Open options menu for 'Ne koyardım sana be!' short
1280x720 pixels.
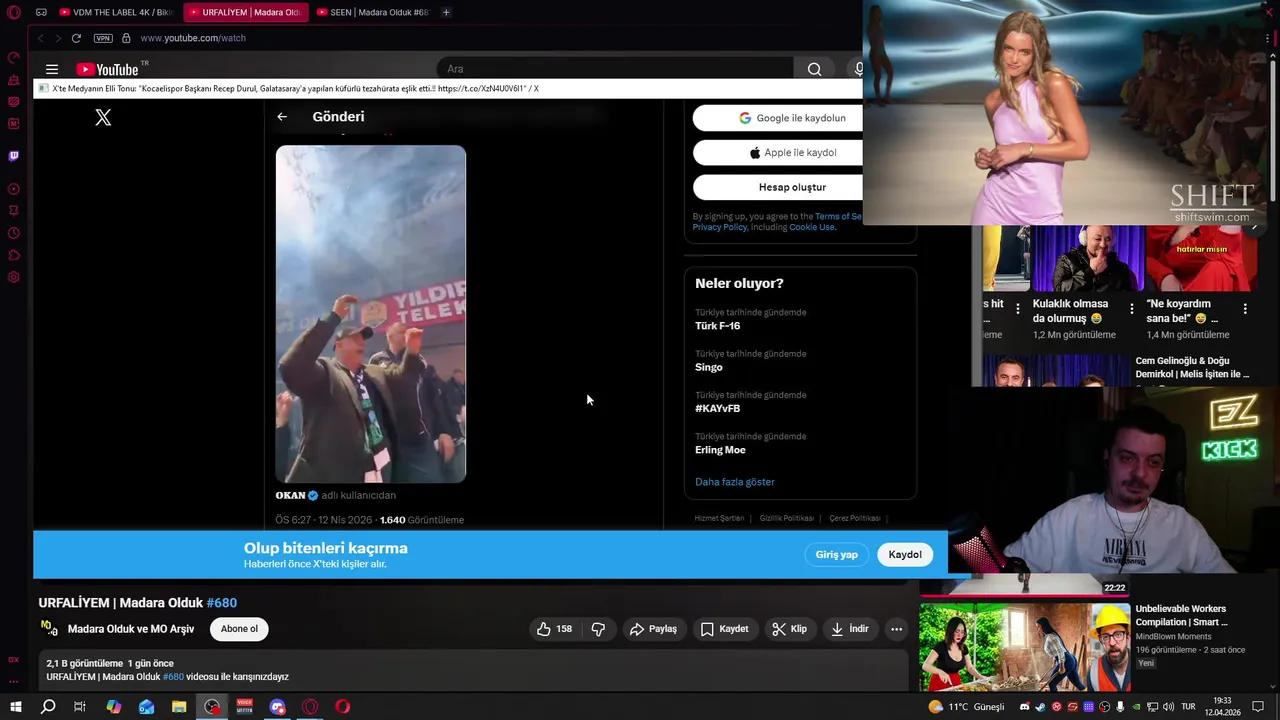(1245, 309)
